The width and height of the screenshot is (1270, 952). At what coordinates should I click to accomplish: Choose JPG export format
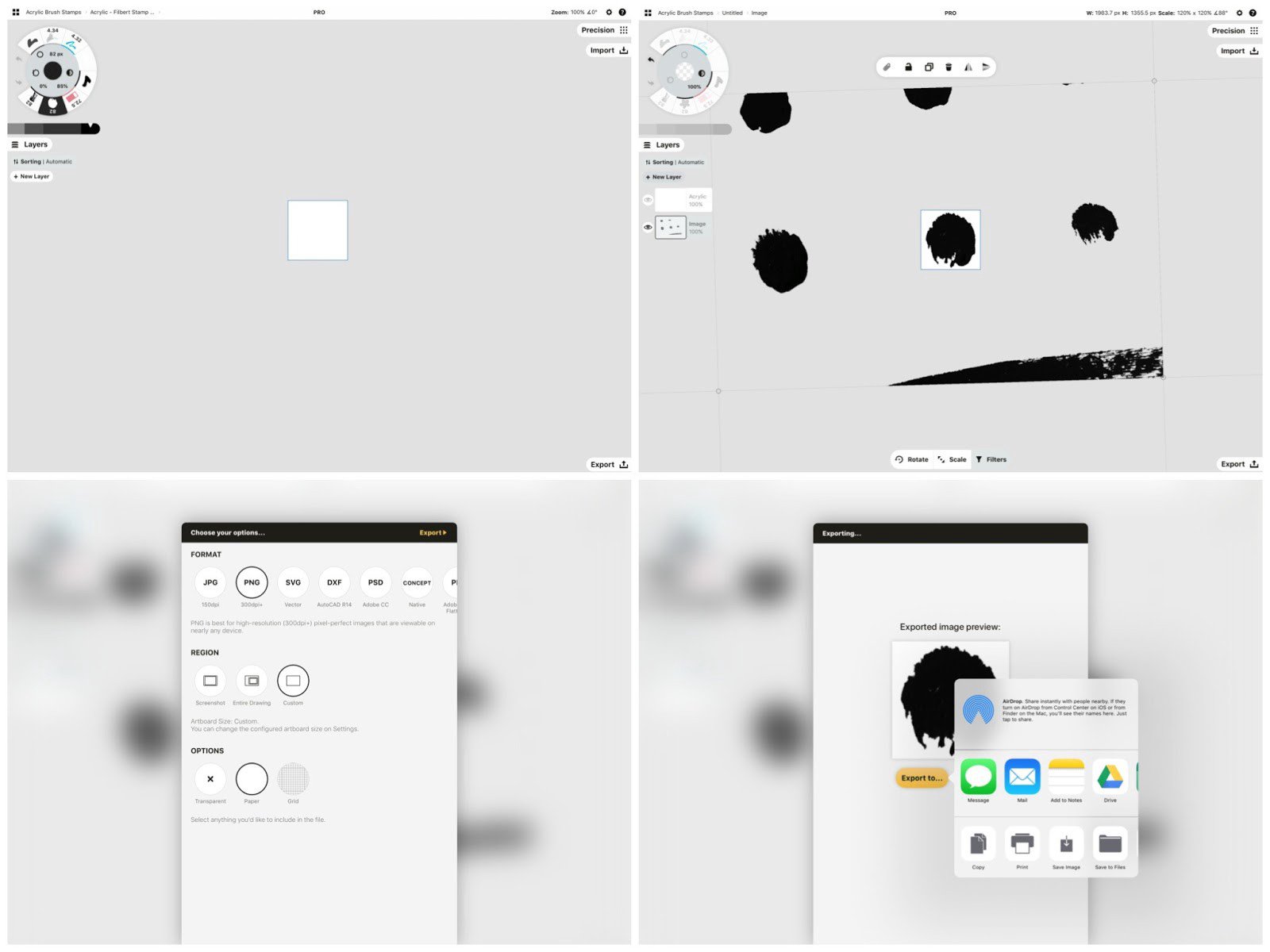(210, 582)
